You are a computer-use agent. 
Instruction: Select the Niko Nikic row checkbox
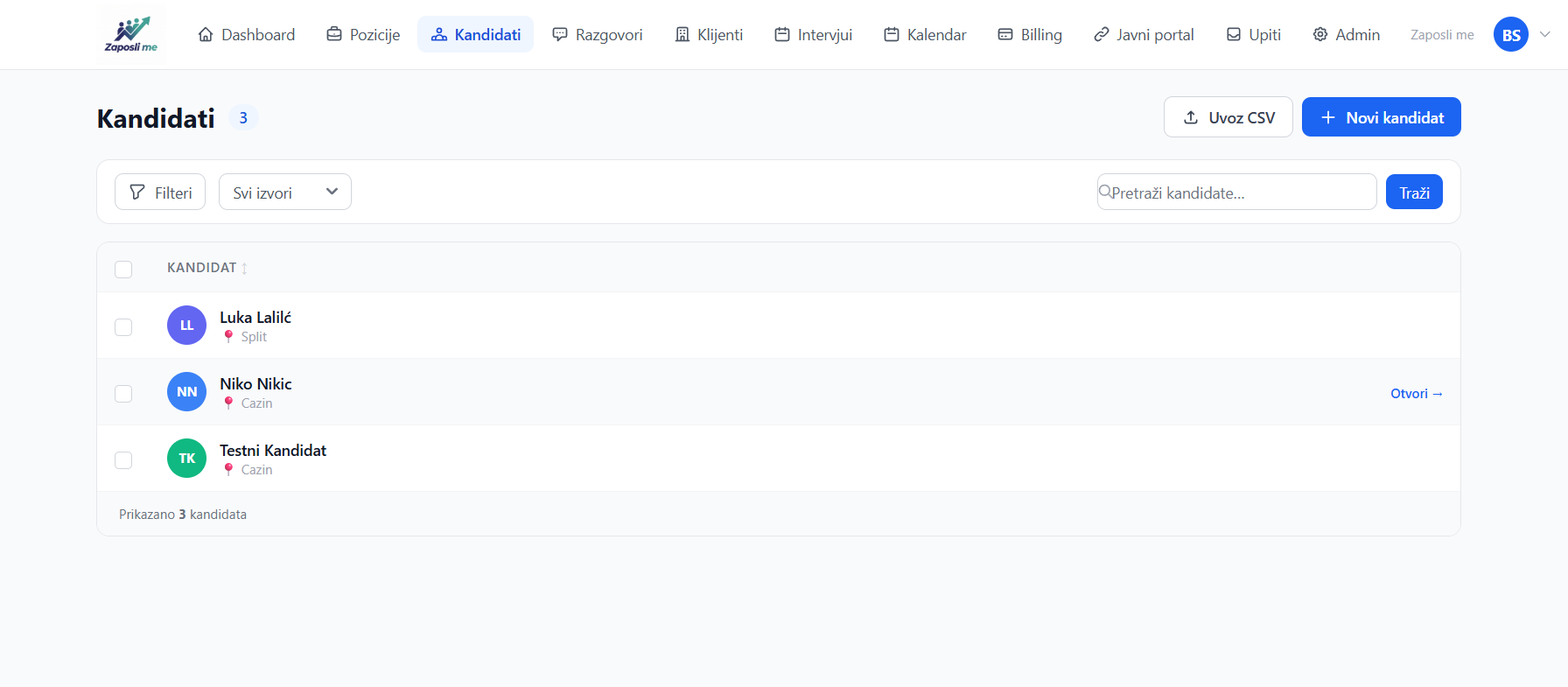coord(123,394)
